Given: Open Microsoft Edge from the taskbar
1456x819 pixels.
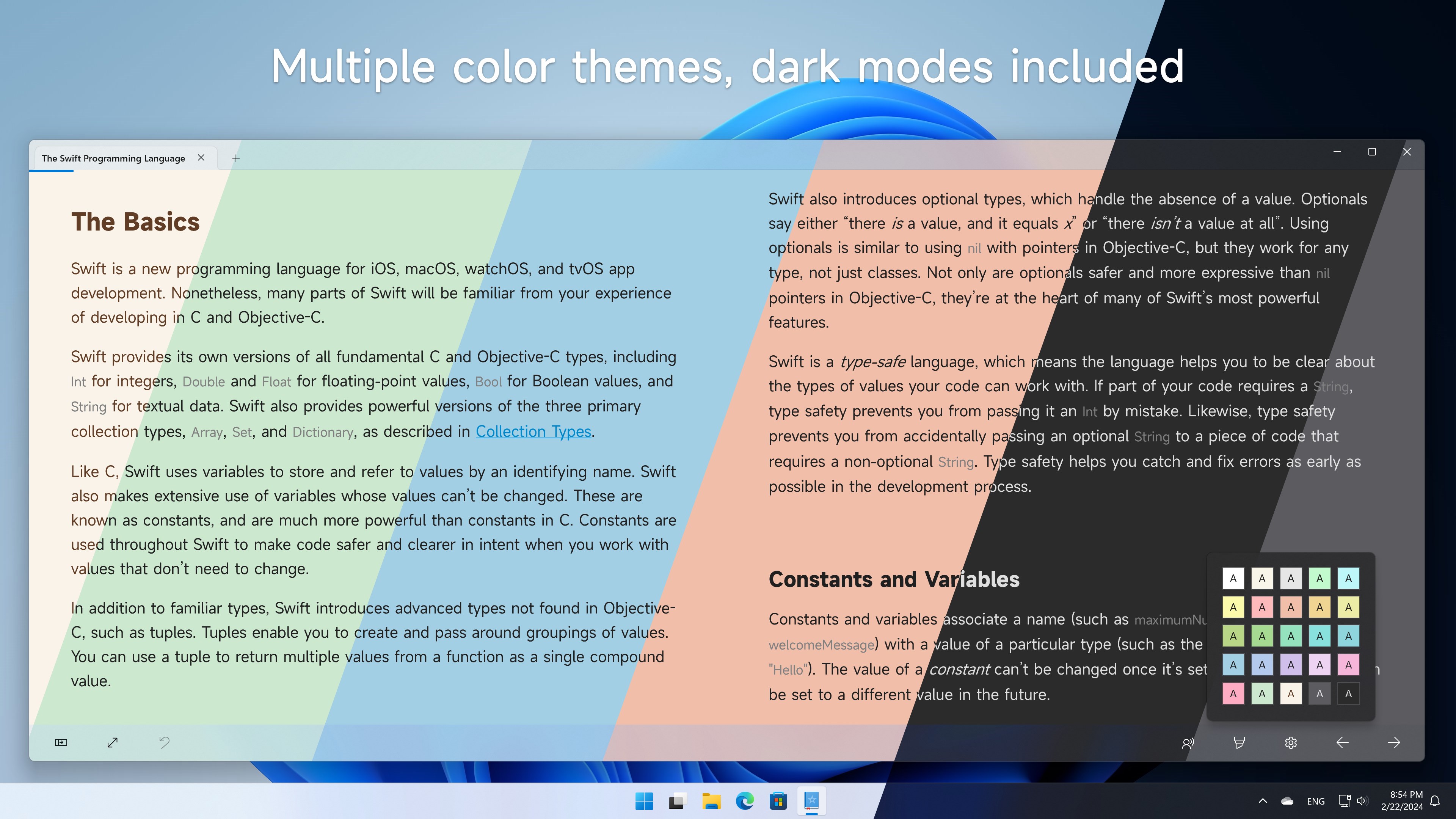Looking at the screenshot, I should click(x=744, y=801).
